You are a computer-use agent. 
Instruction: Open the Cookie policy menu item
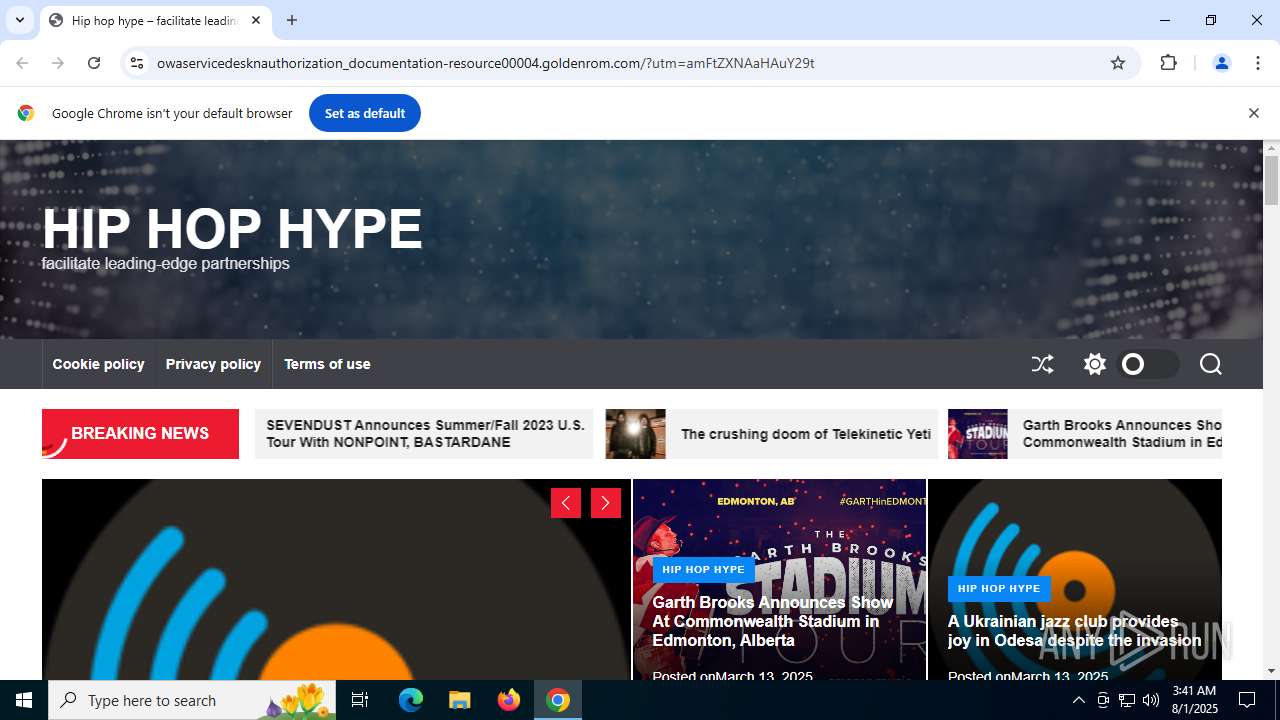point(98,364)
